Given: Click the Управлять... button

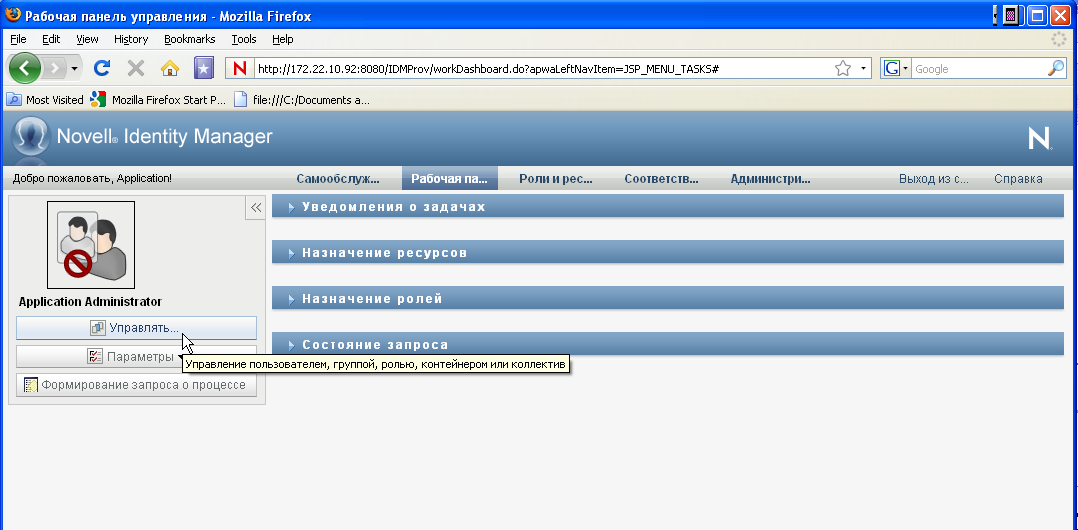Looking at the screenshot, I should tap(136, 328).
